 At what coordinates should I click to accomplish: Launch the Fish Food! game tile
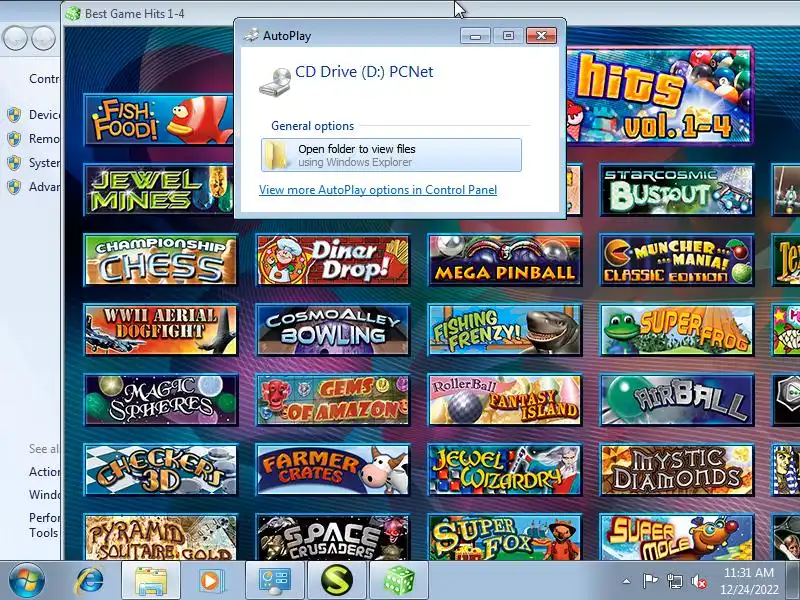click(x=158, y=119)
